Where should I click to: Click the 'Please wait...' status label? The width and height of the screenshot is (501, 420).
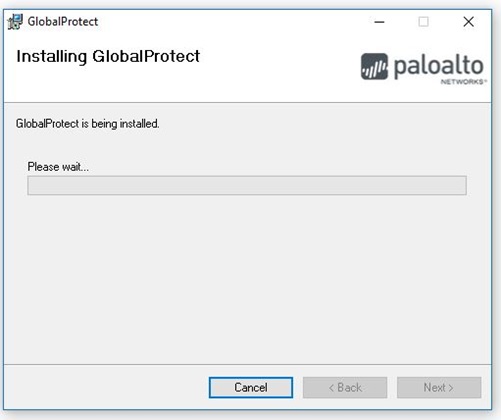[58, 167]
